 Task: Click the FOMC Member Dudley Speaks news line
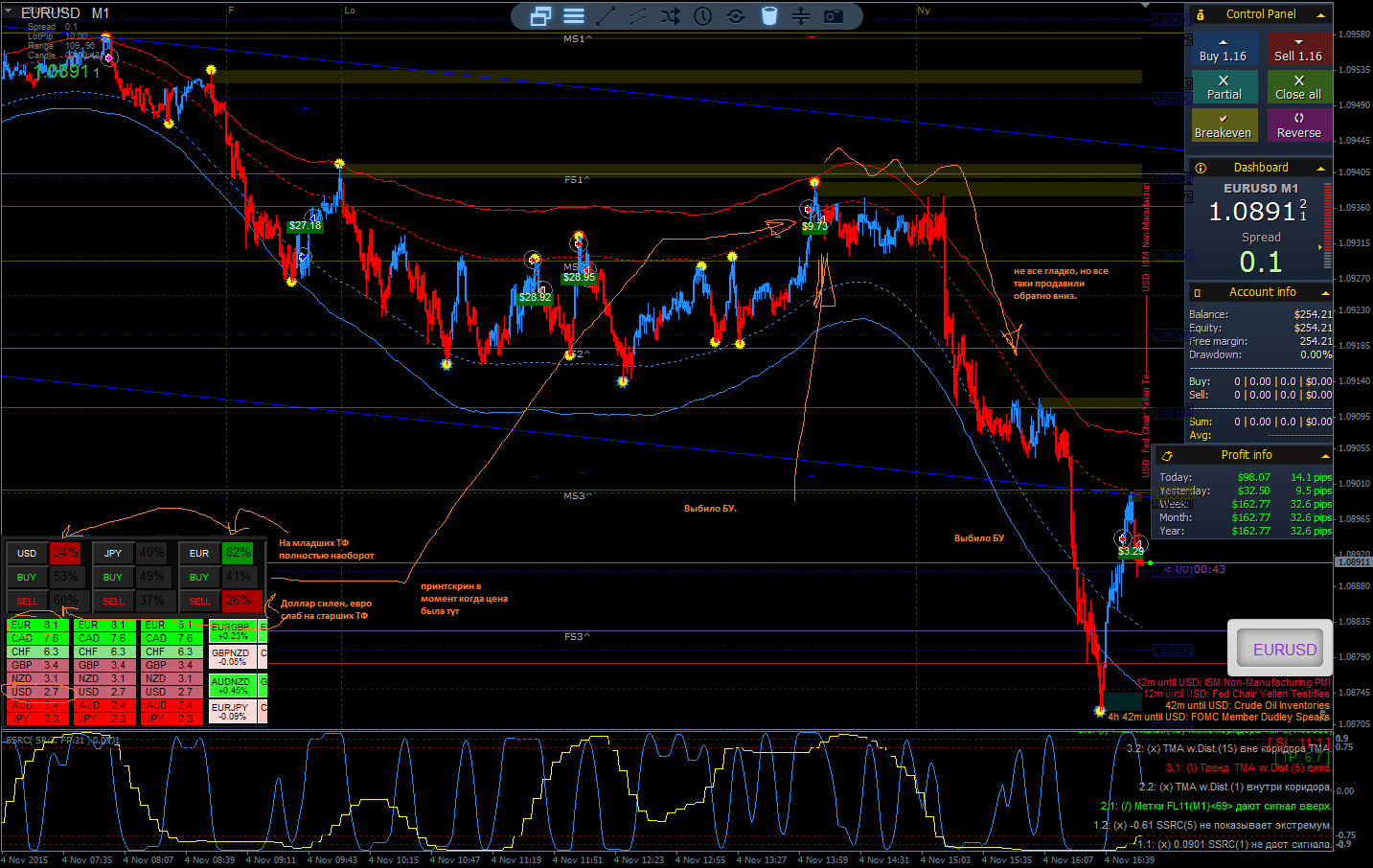1219,717
